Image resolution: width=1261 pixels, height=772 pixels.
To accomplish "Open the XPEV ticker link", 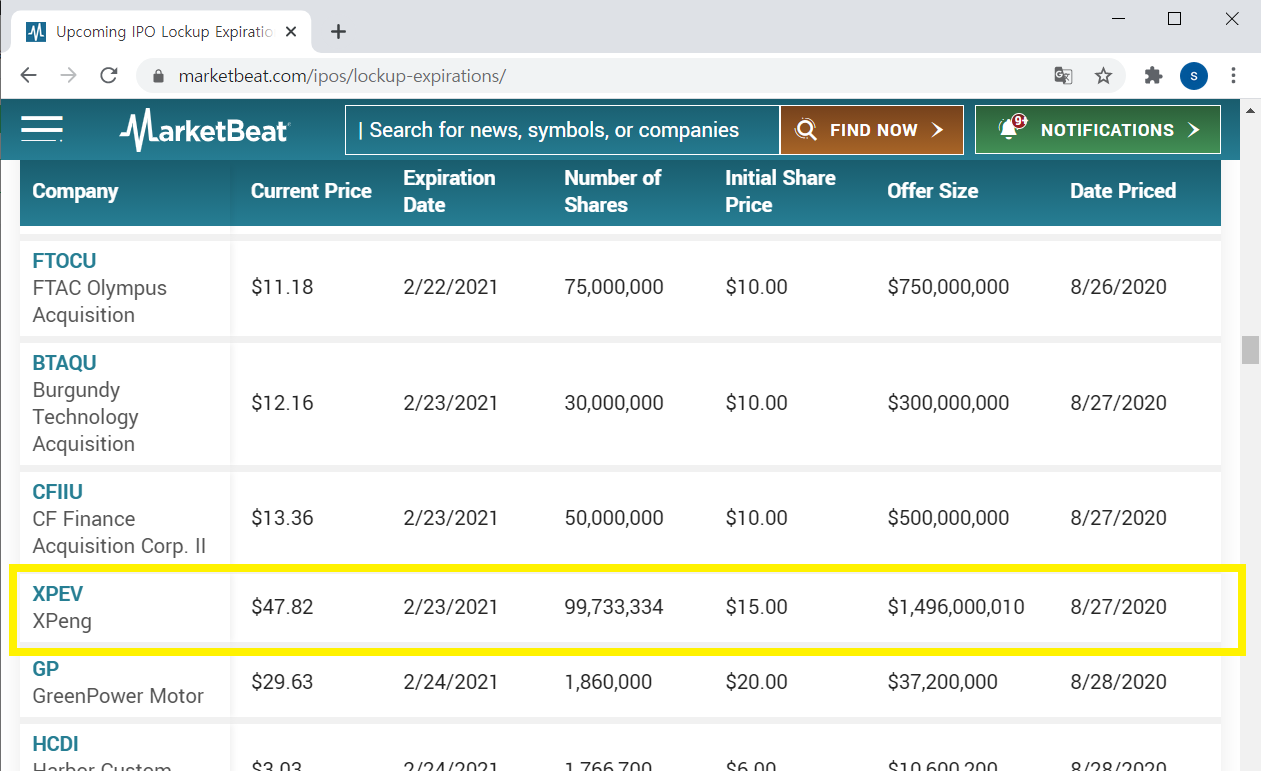I will pyautogui.click(x=57, y=594).
